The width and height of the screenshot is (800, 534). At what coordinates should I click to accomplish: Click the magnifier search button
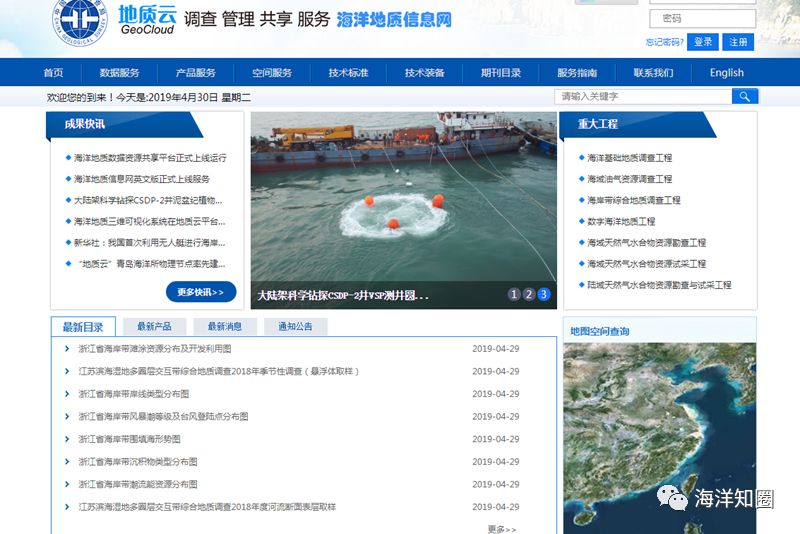tap(744, 96)
